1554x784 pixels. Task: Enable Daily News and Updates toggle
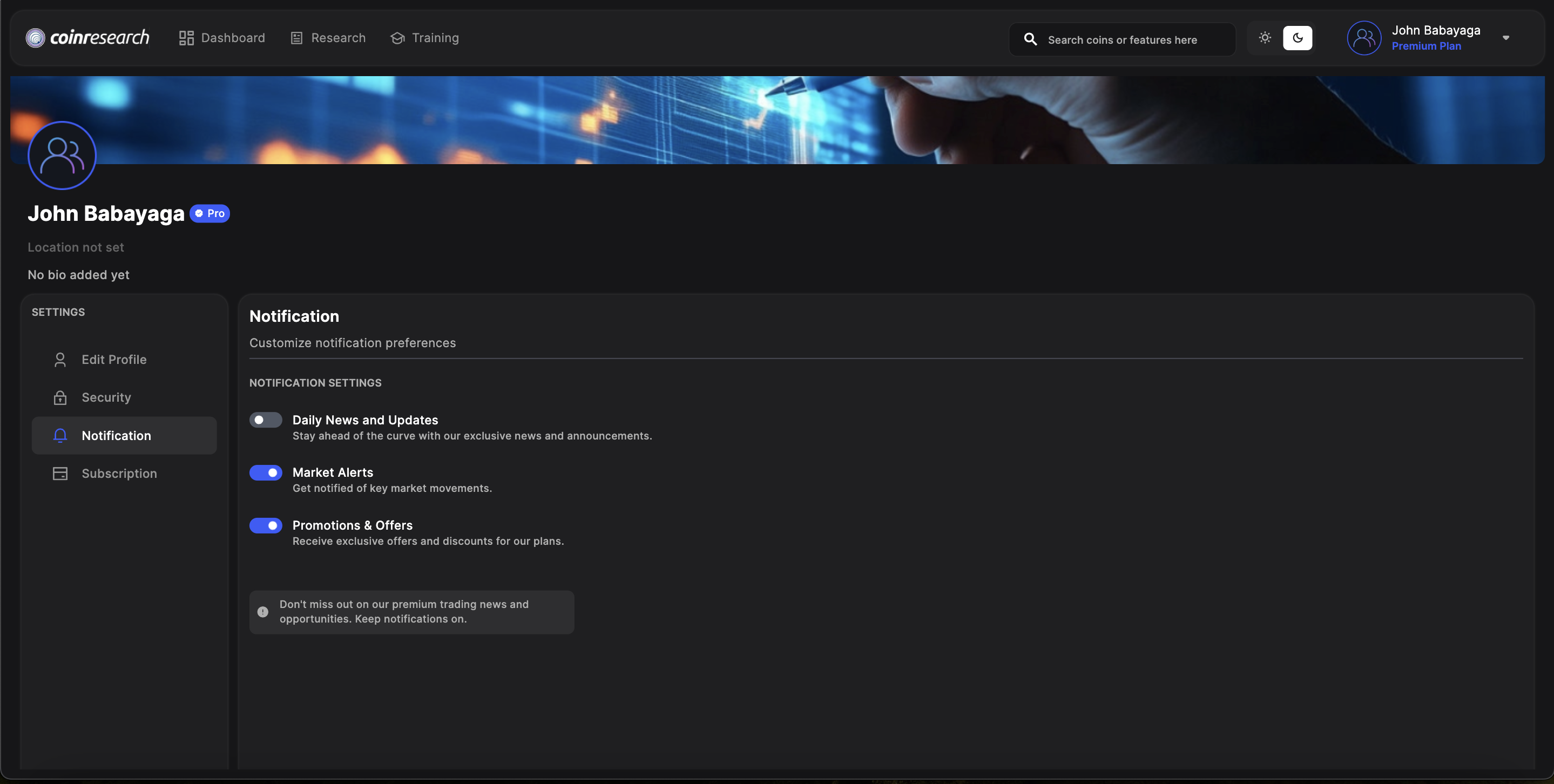point(266,420)
